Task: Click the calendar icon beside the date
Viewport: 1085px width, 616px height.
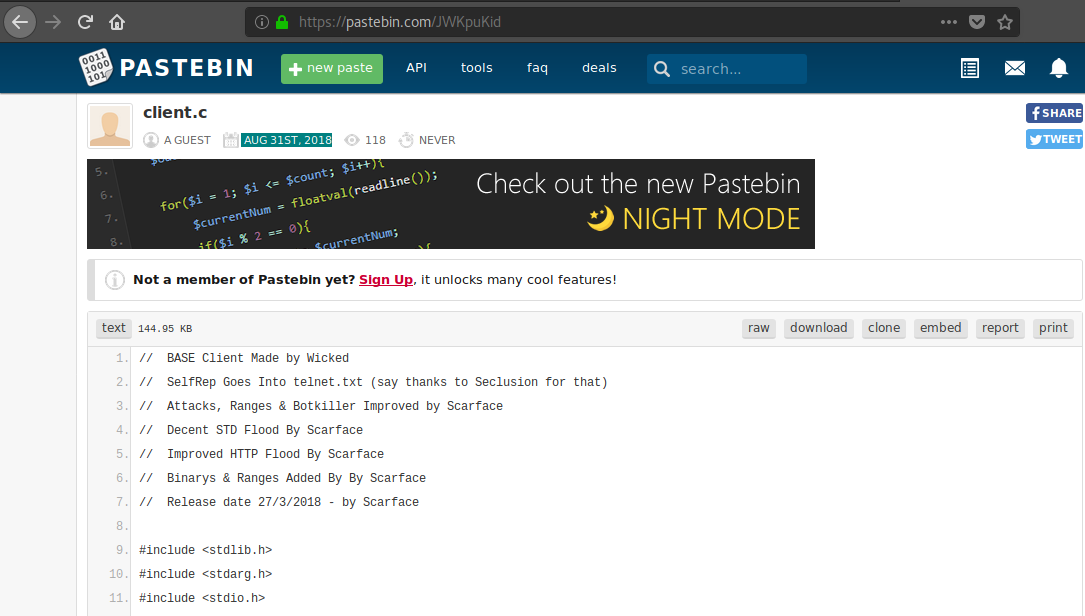Action: pyautogui.click(x=230, y=140)
